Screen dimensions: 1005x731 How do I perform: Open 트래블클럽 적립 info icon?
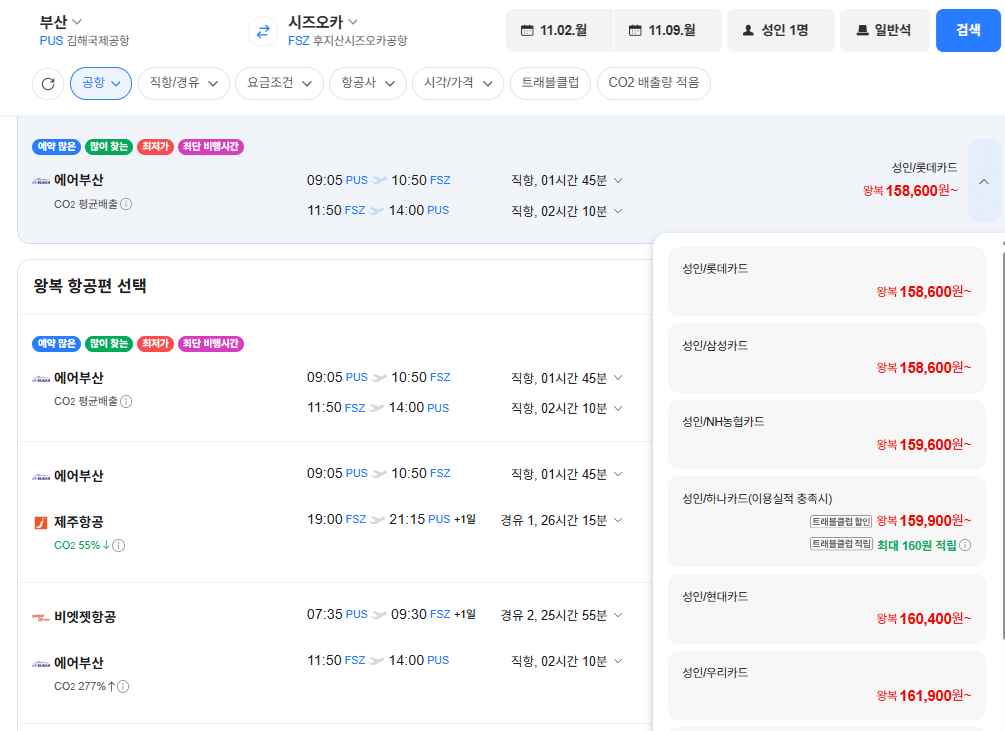[965, 545]
